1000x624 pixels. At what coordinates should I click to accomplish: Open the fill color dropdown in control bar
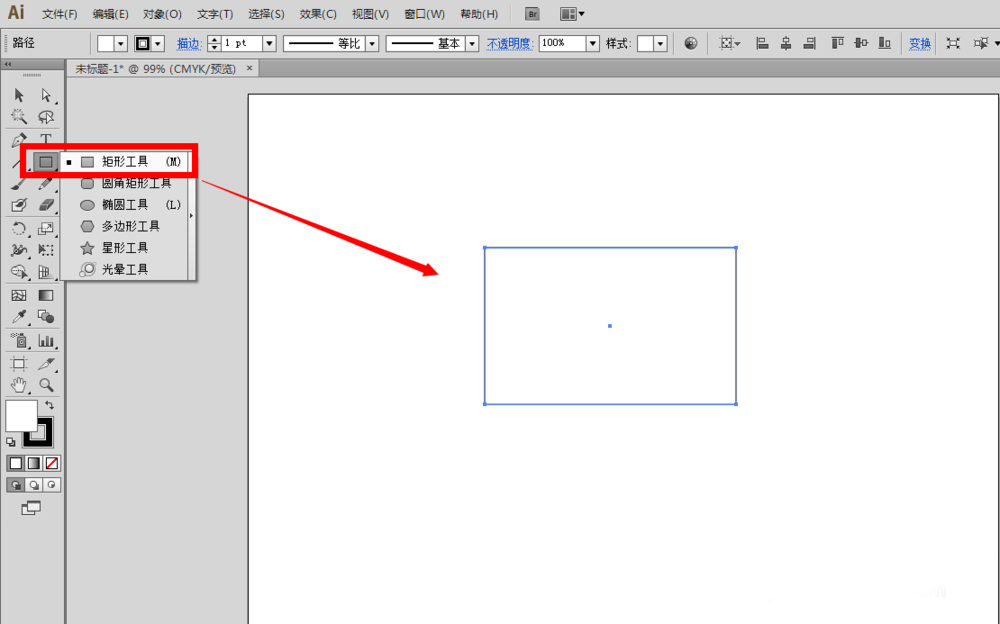point(121,44)
